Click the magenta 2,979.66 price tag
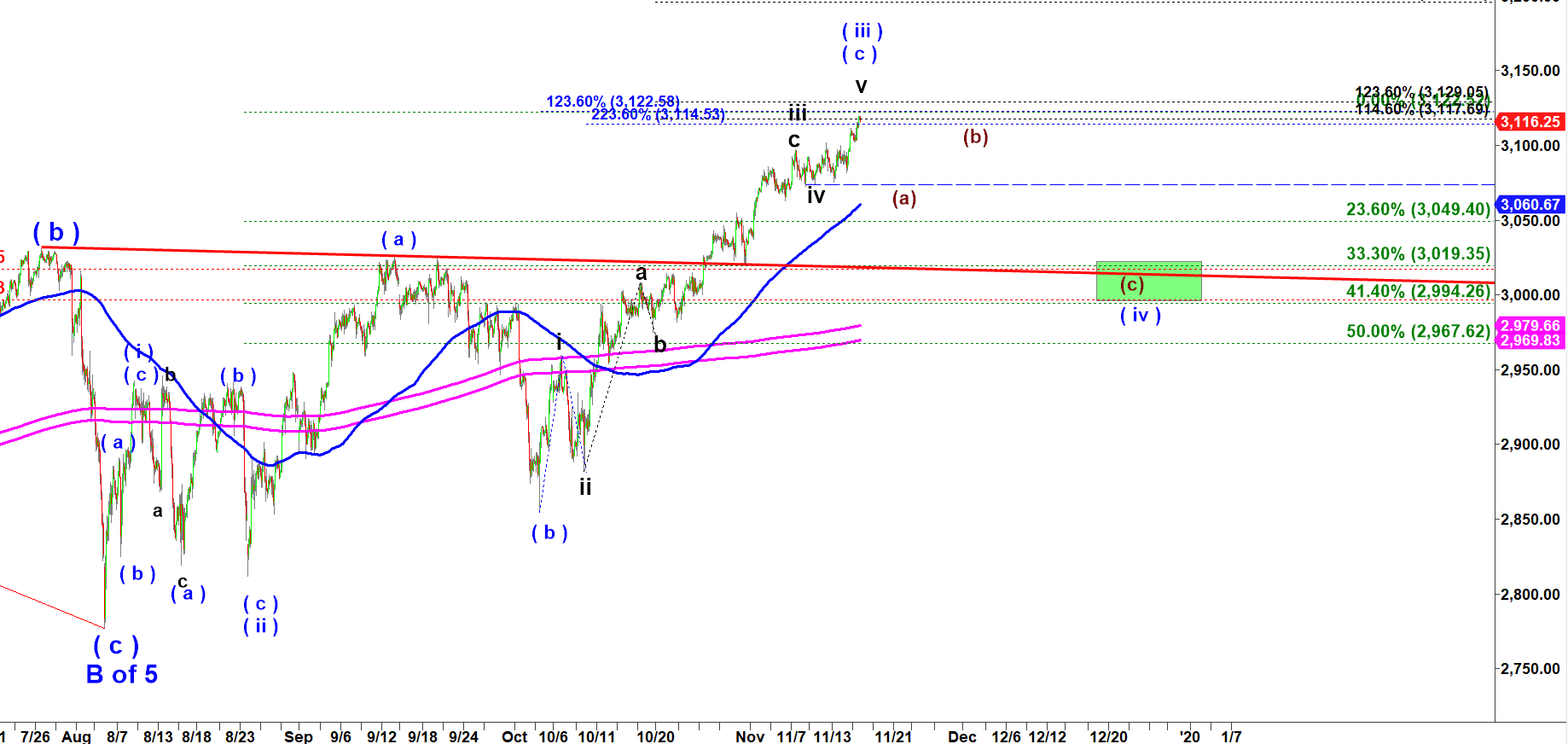1568x744 pixels. 1530,326
